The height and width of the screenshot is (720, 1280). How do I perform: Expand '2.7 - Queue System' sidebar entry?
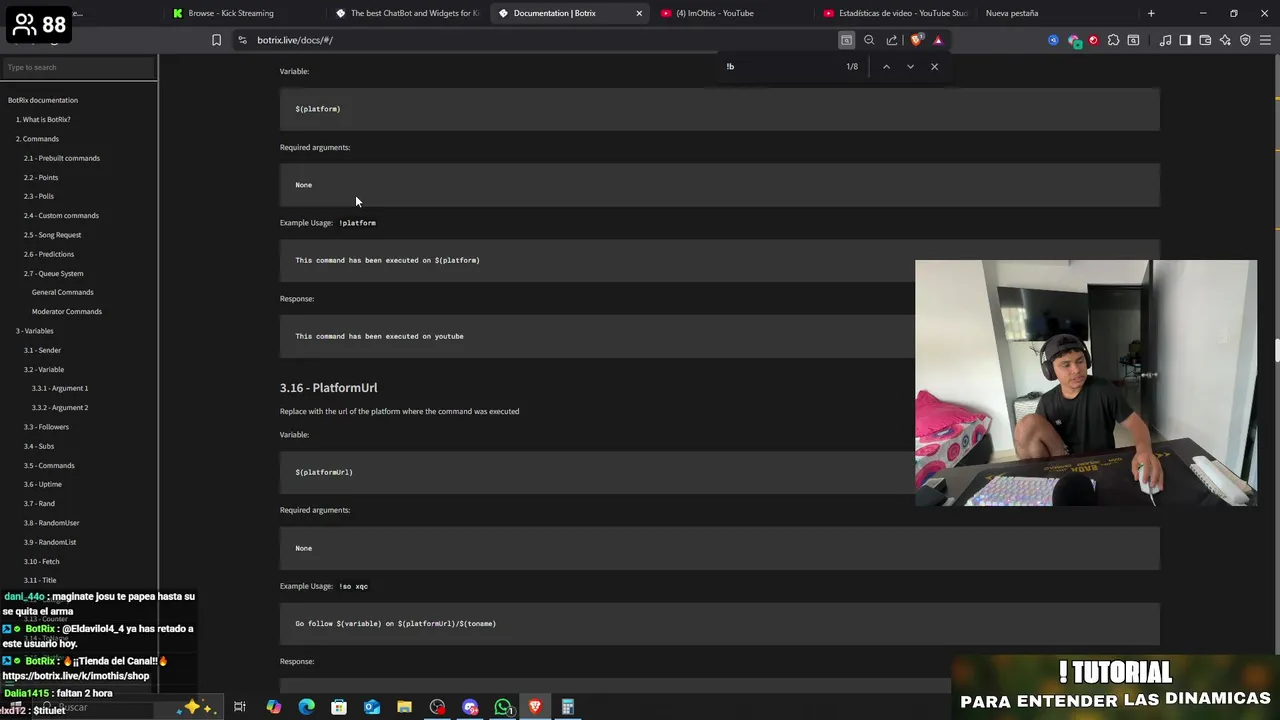tap(54, 273)
